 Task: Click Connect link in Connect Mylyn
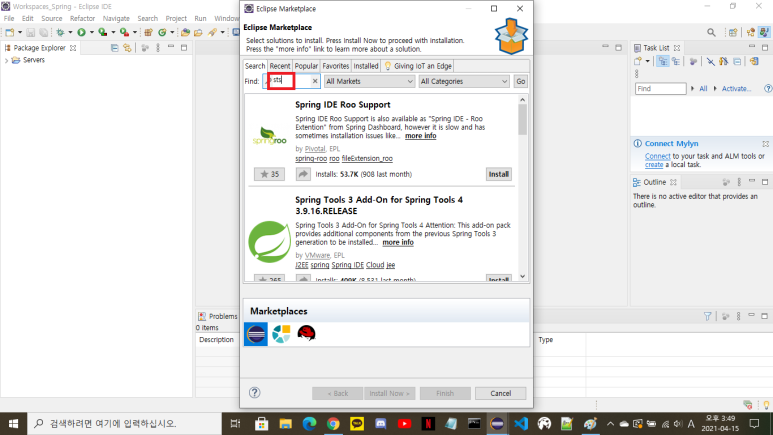click(x=658, y=156)
